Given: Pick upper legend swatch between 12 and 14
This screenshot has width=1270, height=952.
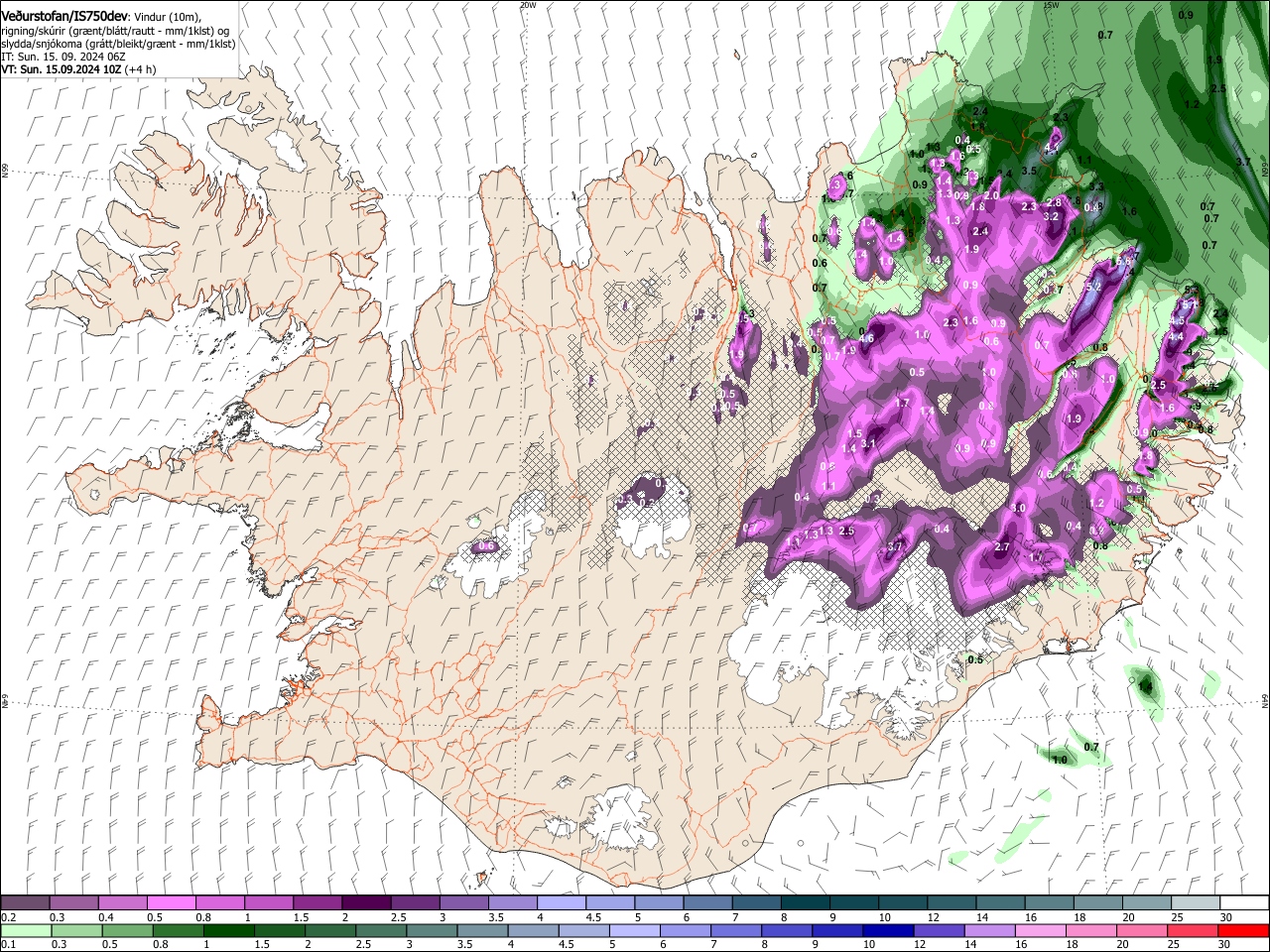Looking at the screenshot, I should (951, 902).
